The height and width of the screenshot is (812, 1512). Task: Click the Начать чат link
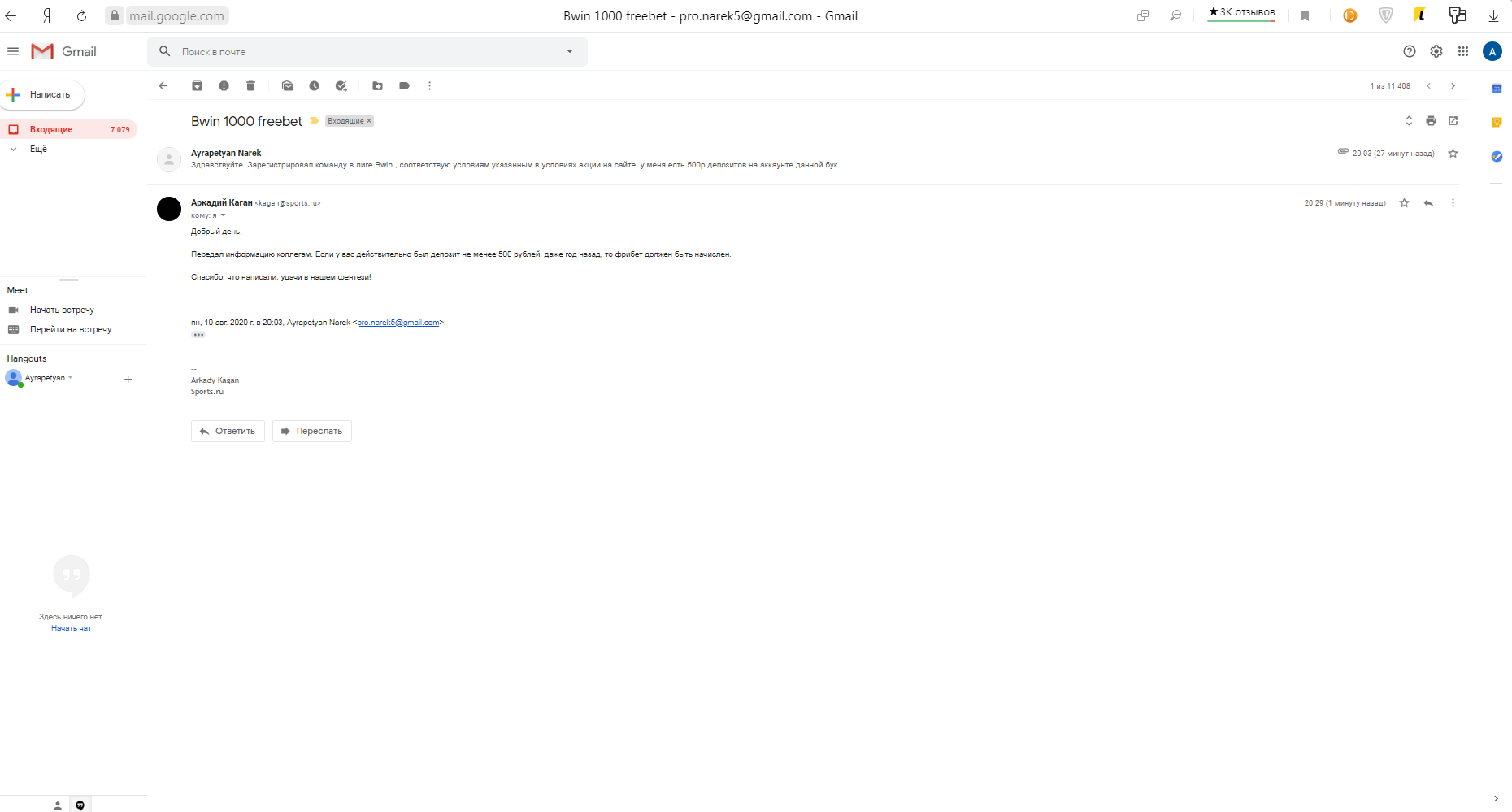72,628
